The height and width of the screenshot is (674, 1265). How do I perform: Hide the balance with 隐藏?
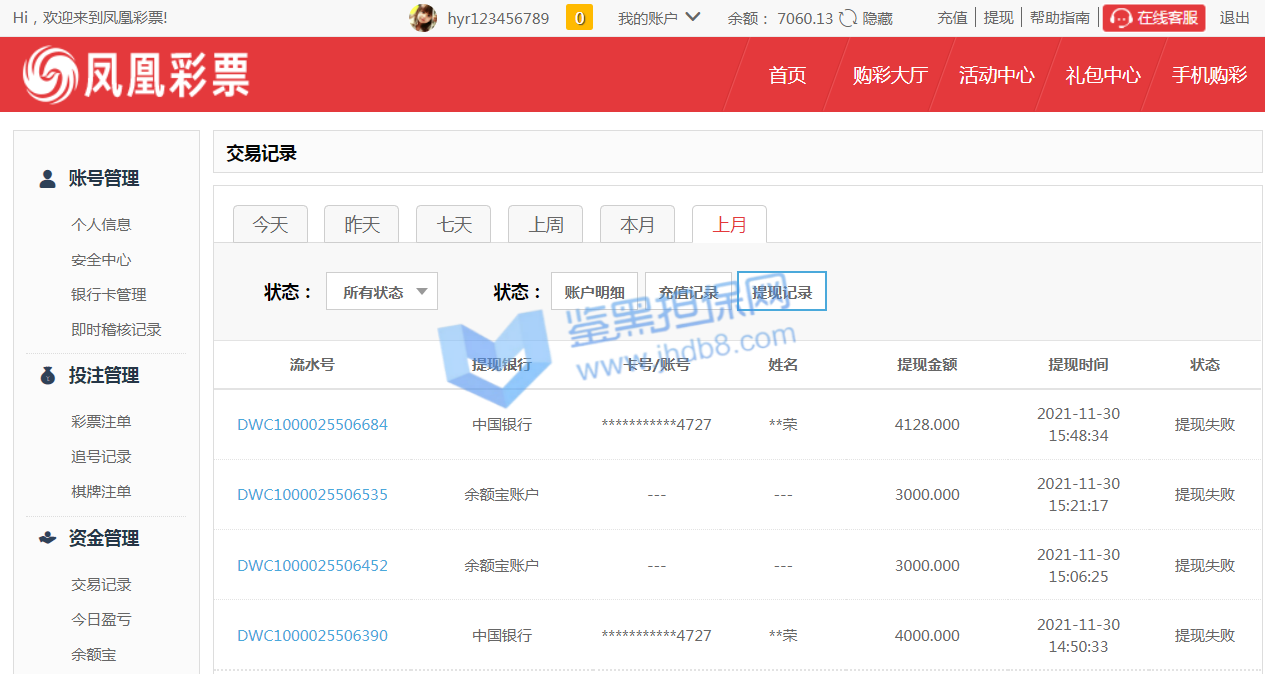[877, 18]
